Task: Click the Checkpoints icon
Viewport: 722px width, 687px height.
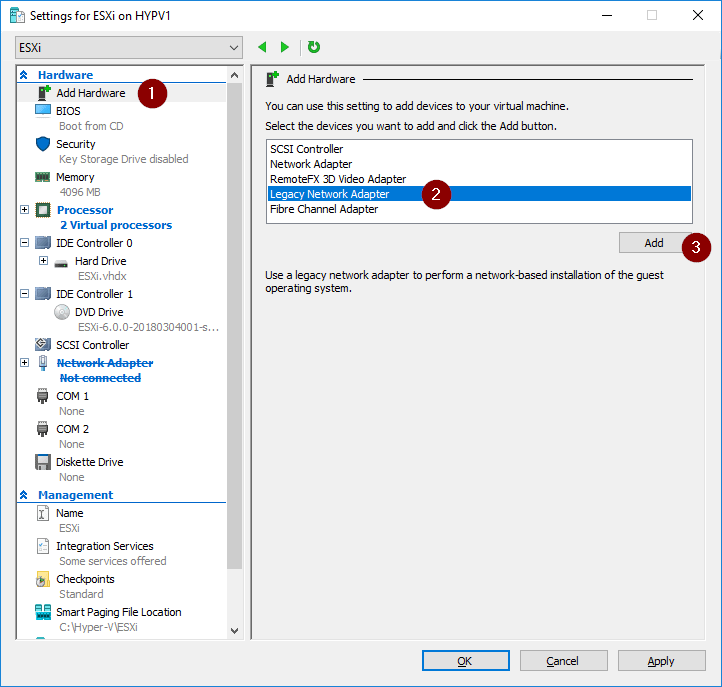Action: click(x=43, y=579)
